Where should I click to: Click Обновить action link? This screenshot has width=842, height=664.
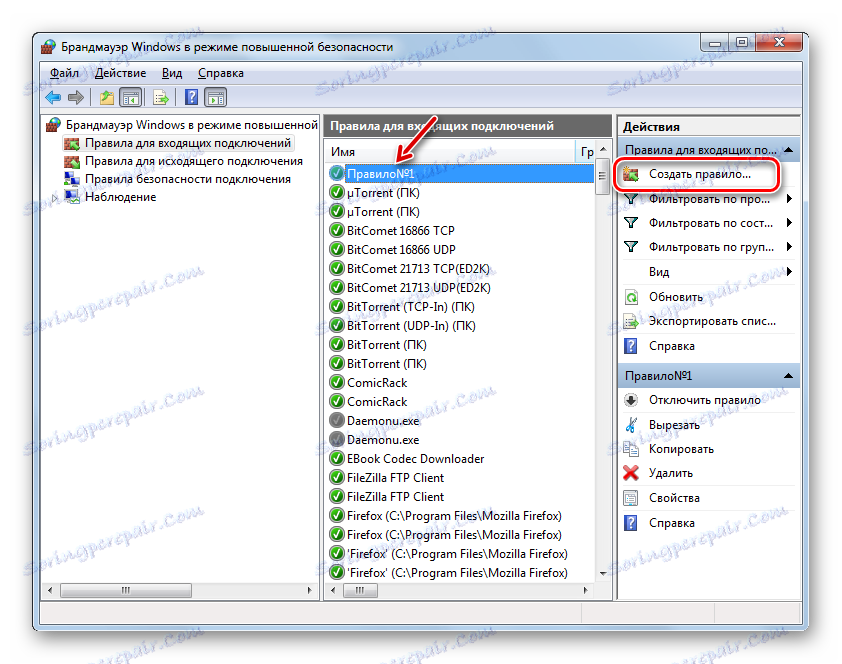(676, 297)
